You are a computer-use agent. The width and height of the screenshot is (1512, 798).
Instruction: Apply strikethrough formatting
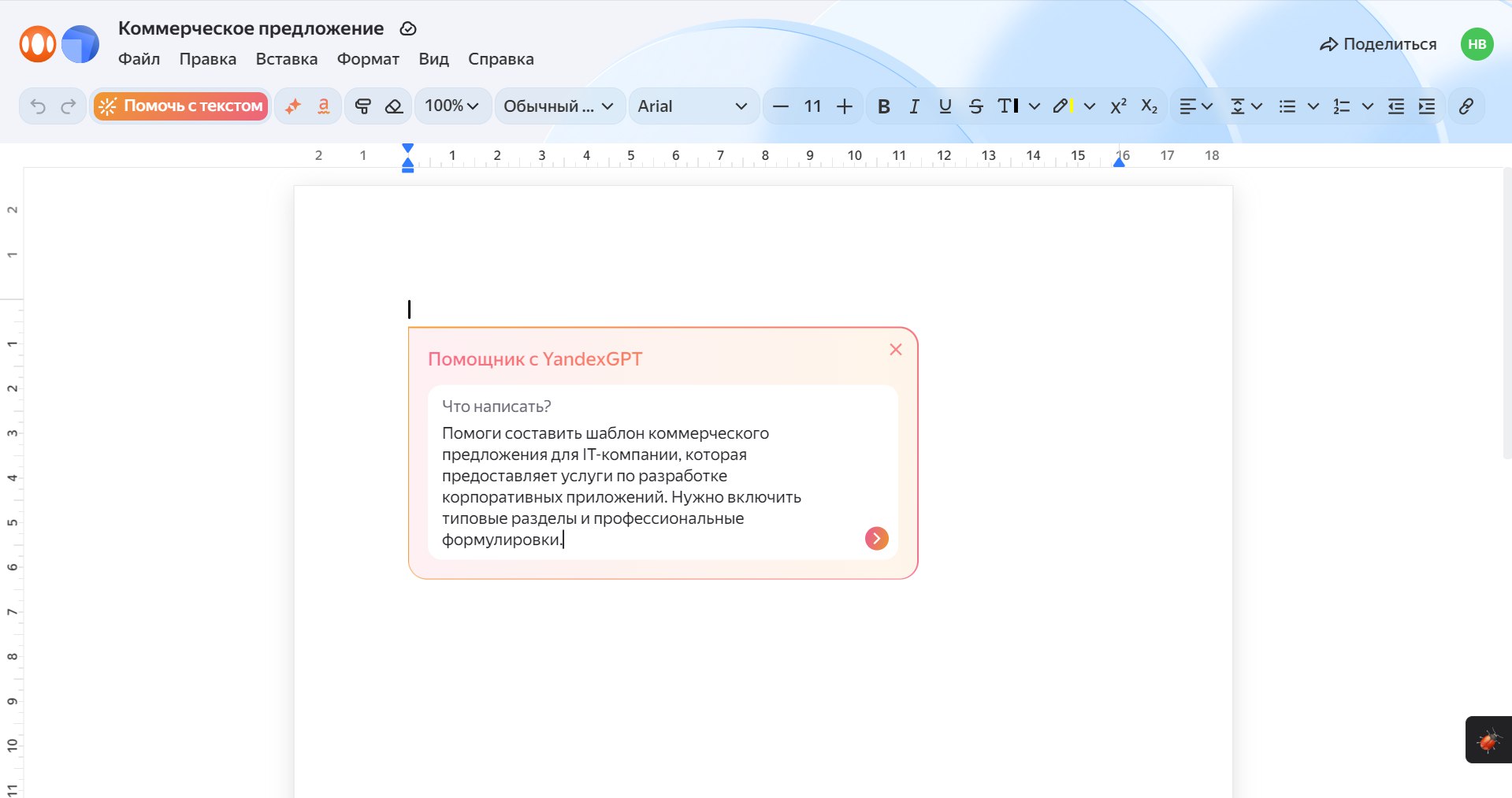[975, 106]
